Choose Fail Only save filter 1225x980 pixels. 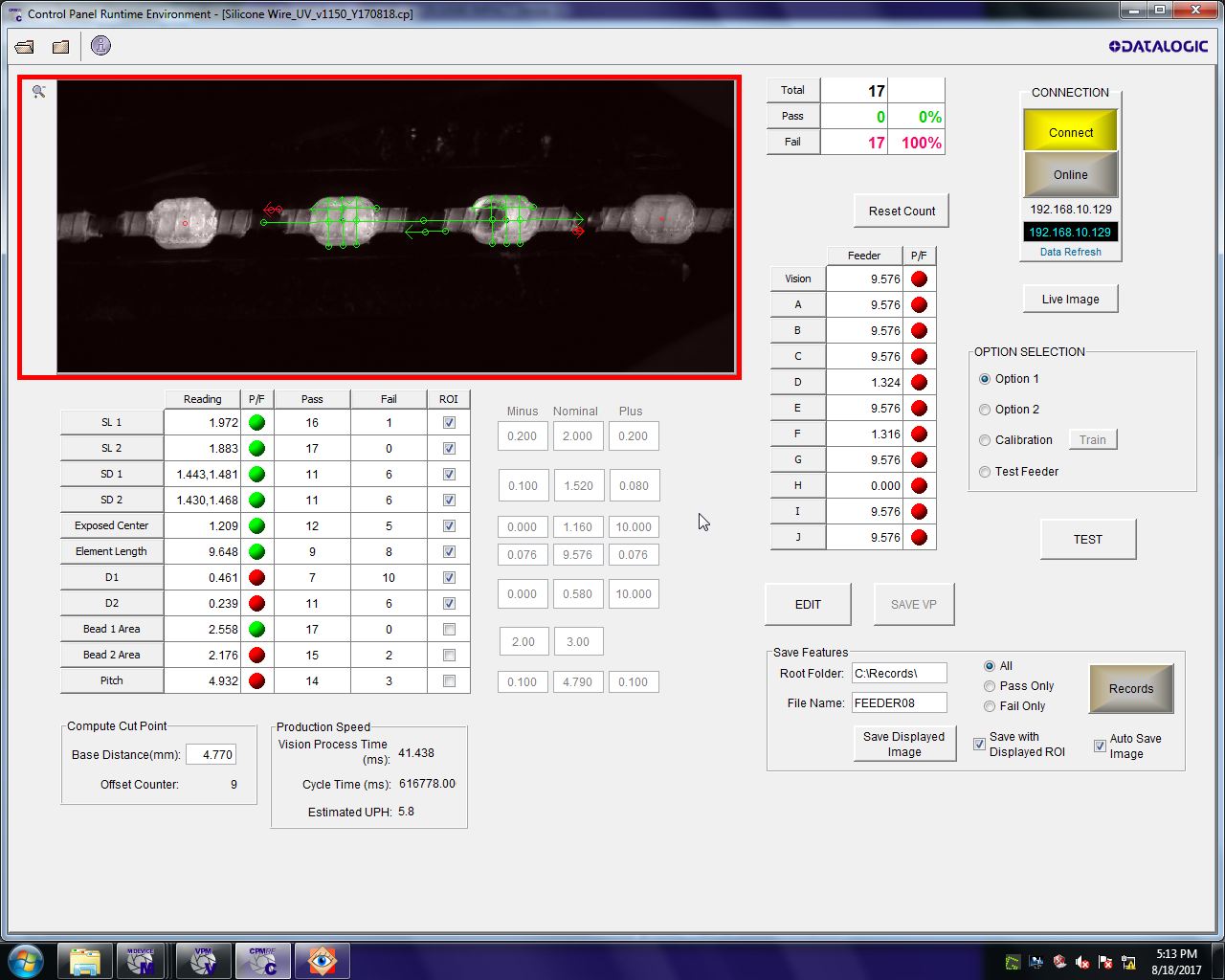click(990, 706)
